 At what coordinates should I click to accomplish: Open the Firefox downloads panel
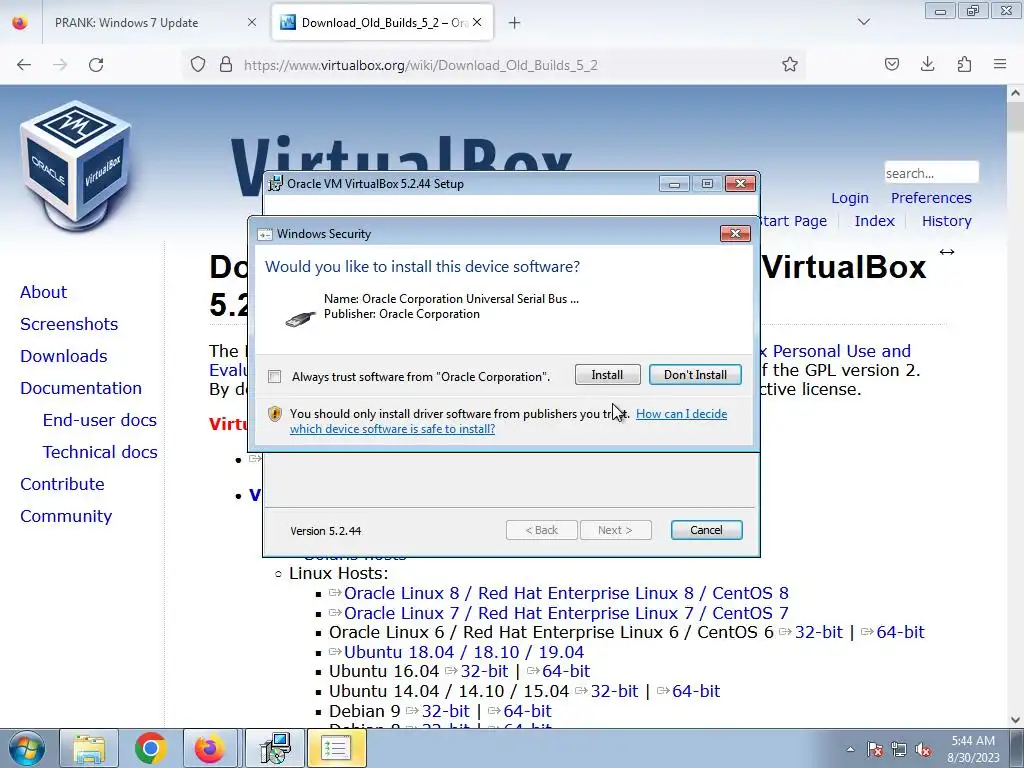[927, 64]
